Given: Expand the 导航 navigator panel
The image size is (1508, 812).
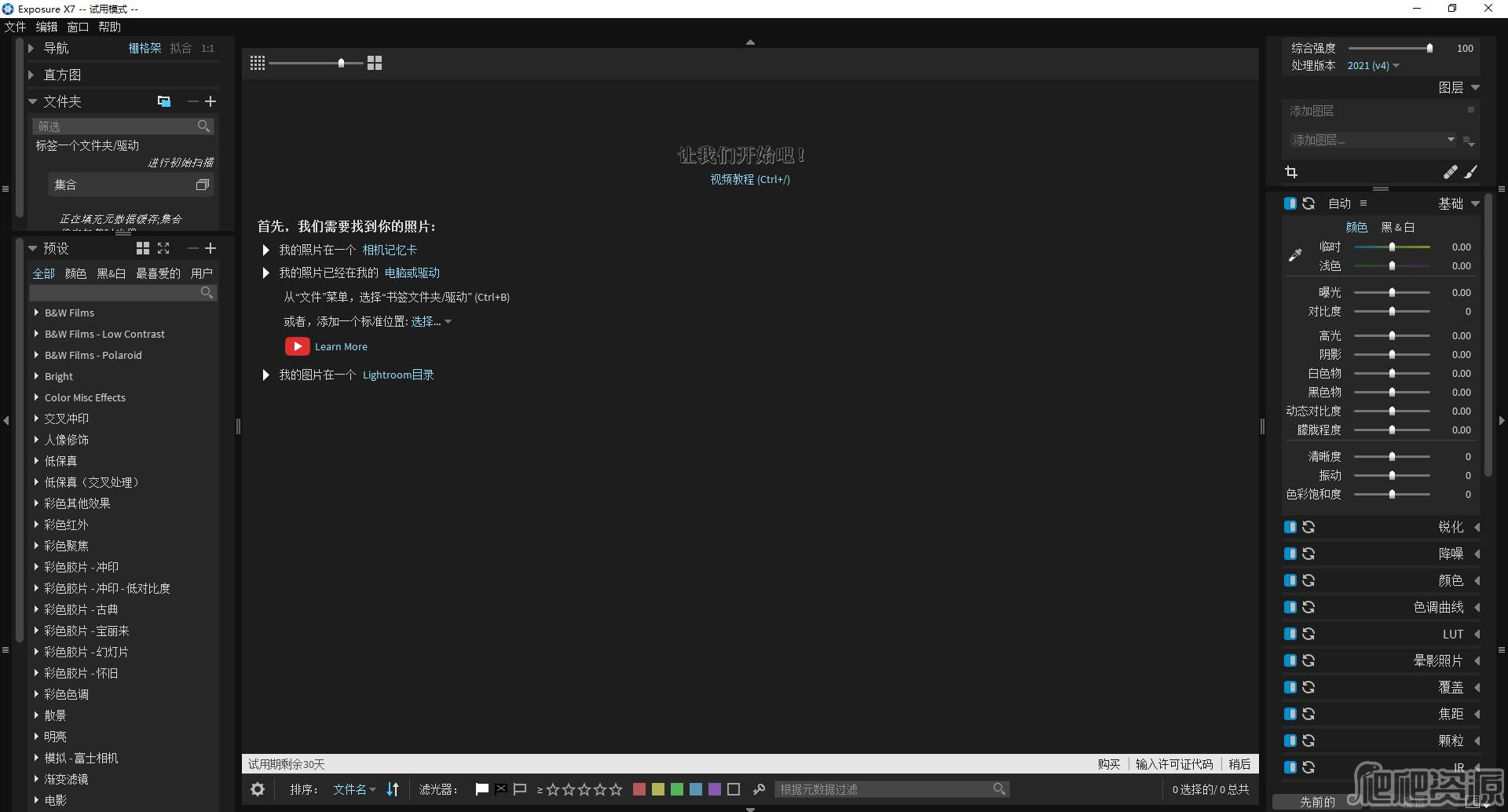Looking at the screenshot, I should [31, 48].
